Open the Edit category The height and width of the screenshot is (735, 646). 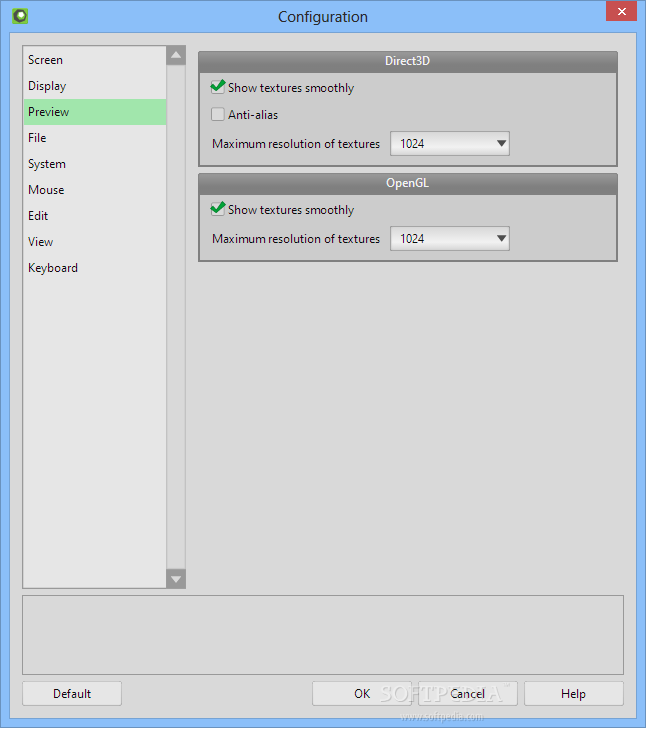pyautogui.click(x=95, y=216)
